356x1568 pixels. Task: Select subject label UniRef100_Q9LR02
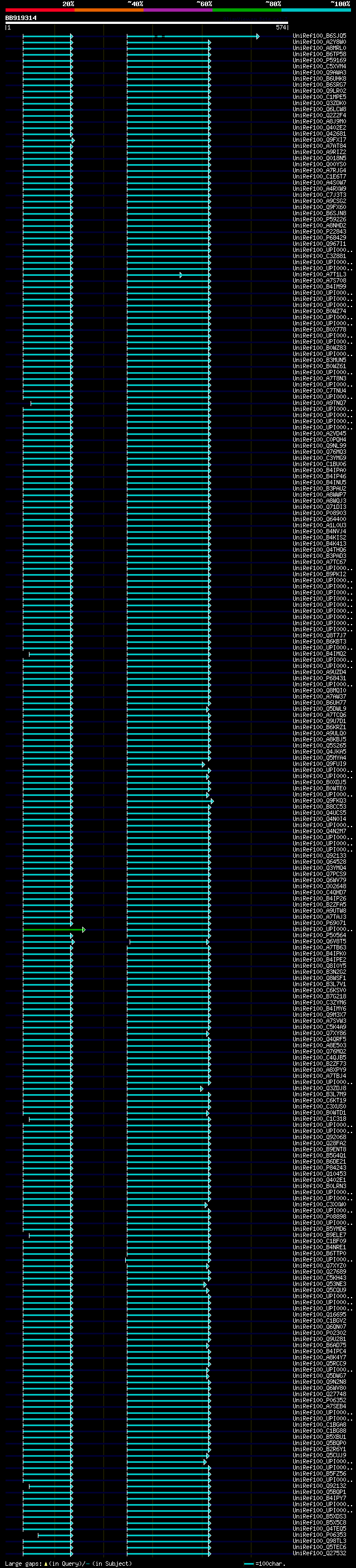tap(319, 91)
